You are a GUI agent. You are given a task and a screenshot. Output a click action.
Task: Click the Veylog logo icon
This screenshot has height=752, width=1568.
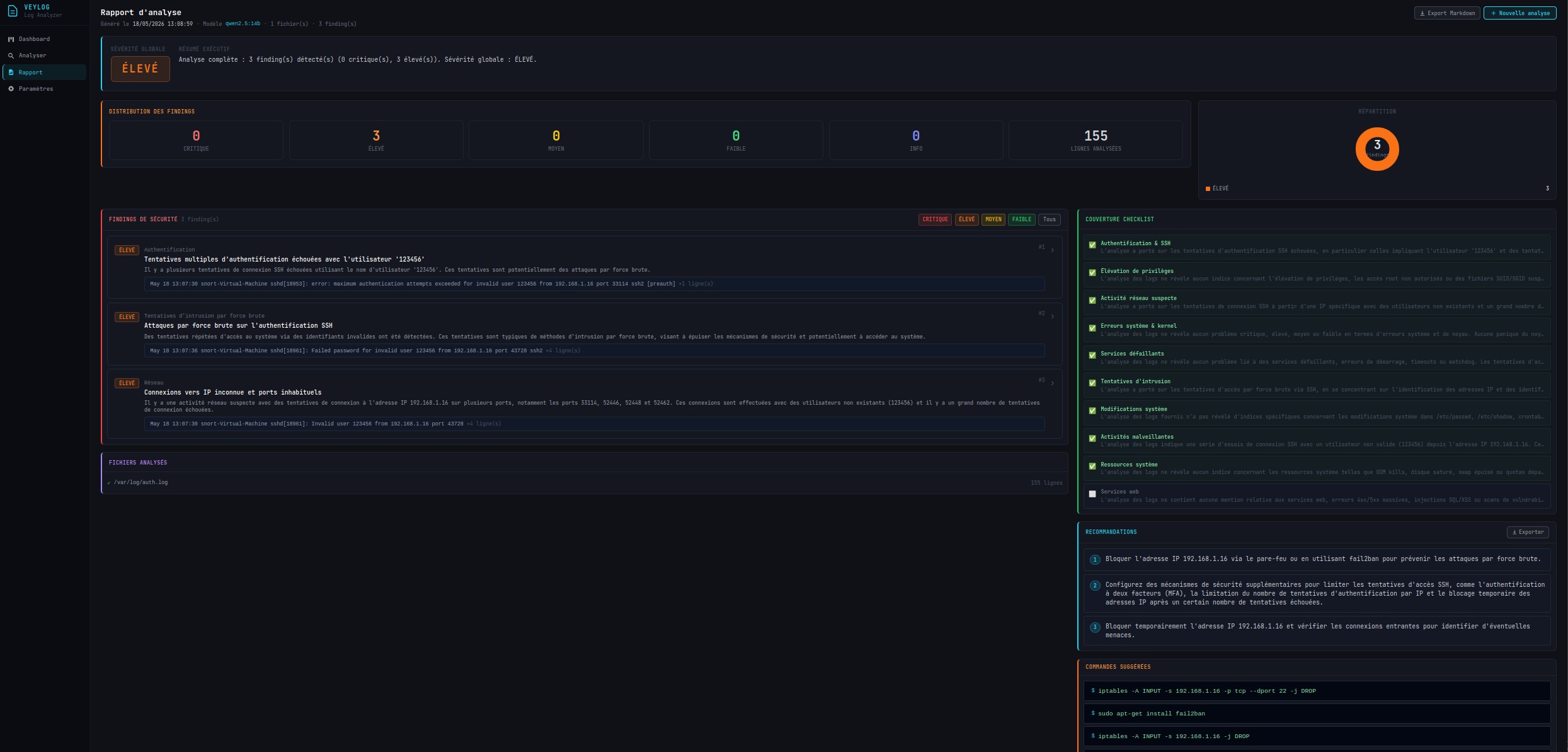(12, 11)
